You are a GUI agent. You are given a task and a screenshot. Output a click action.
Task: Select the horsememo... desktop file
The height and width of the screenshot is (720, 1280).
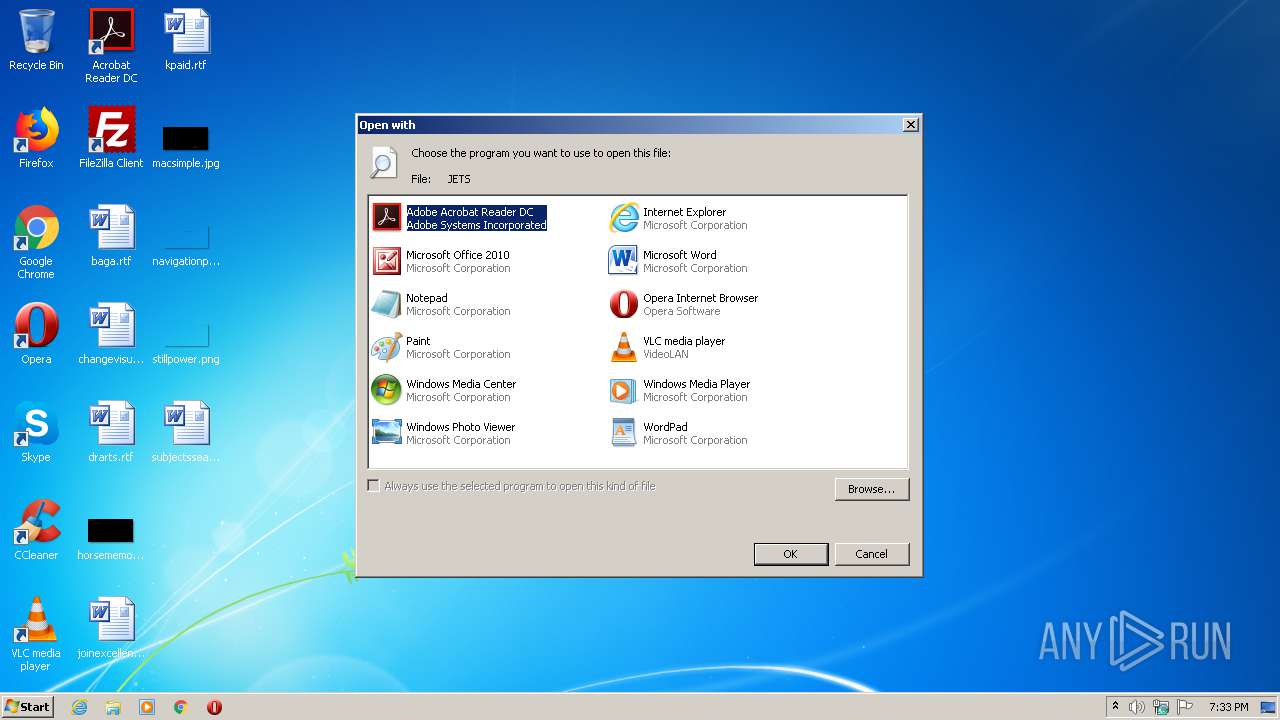tap(111, 538)
